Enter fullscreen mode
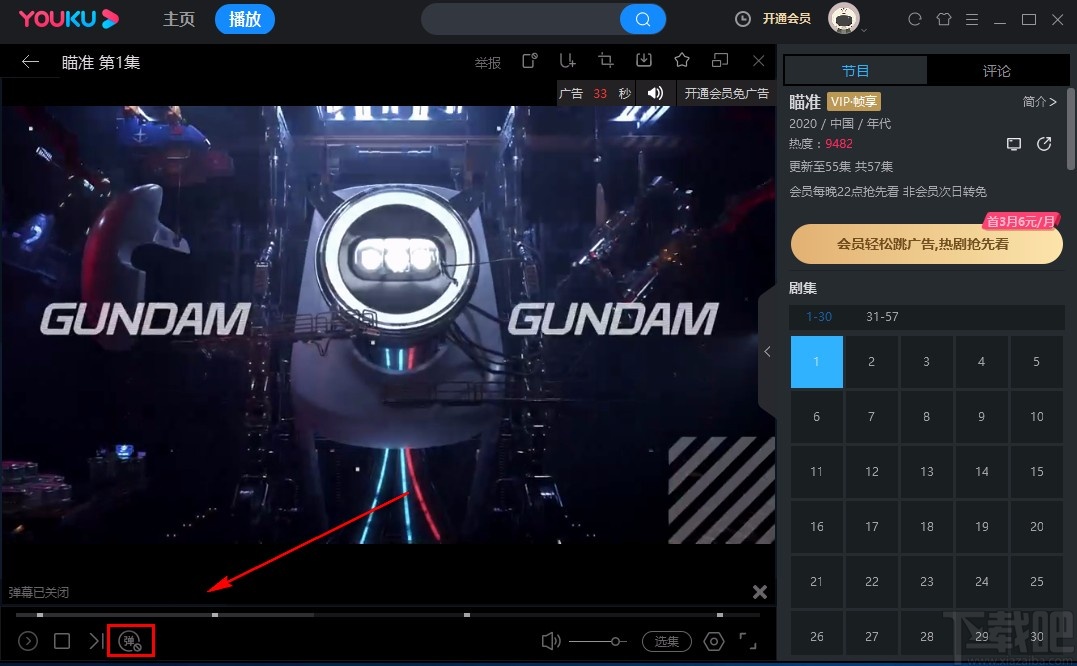Viewport: 1077px width, 666px height. pos(748,641)
